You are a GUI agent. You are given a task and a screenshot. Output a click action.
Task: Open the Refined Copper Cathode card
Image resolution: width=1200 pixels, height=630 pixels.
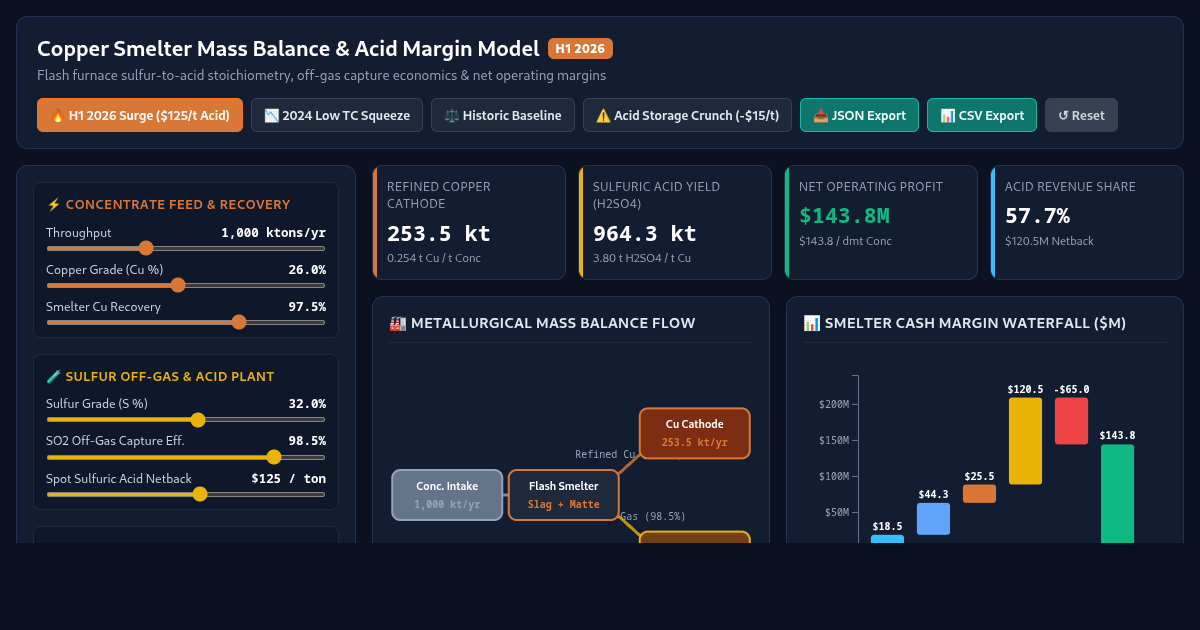coord(469,222)
